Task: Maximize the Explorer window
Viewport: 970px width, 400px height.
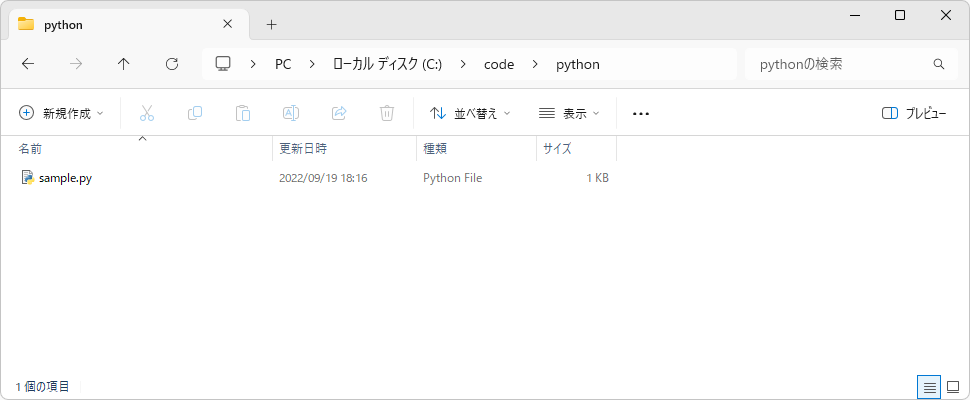Action: tap(900, 15)
